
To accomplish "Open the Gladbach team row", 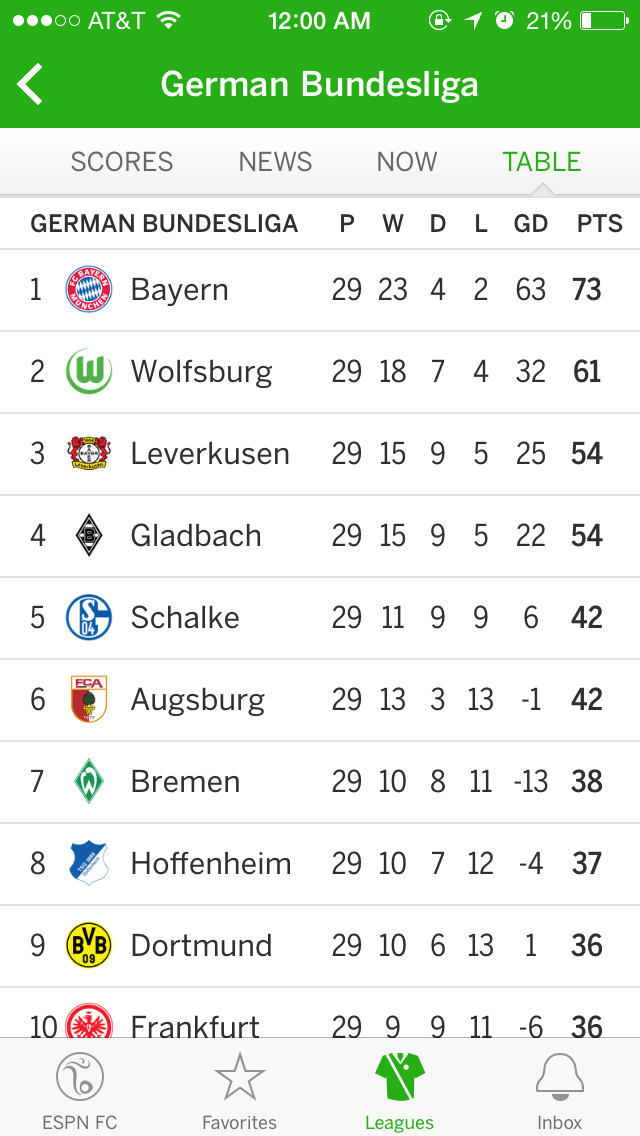I will (x=320, y=536).
